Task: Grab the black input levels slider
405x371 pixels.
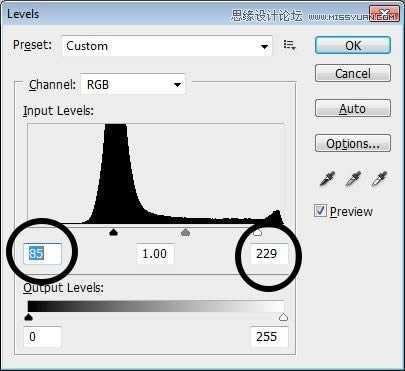Action: pyautogui.click(x=114, y=232)
